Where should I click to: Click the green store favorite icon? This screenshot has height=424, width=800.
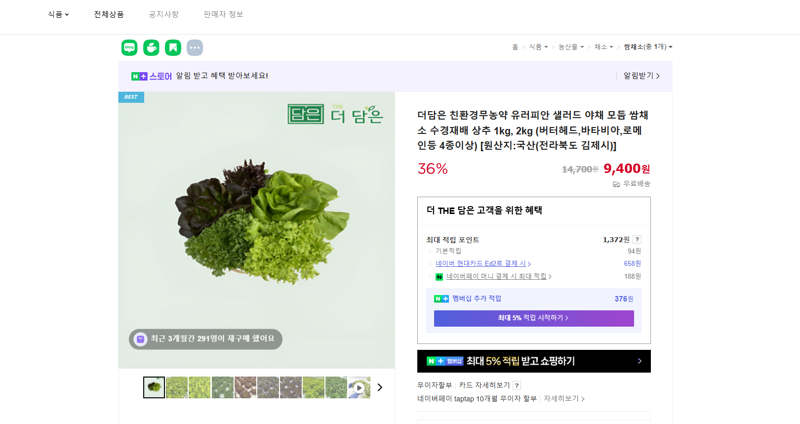tap(152, 47)
